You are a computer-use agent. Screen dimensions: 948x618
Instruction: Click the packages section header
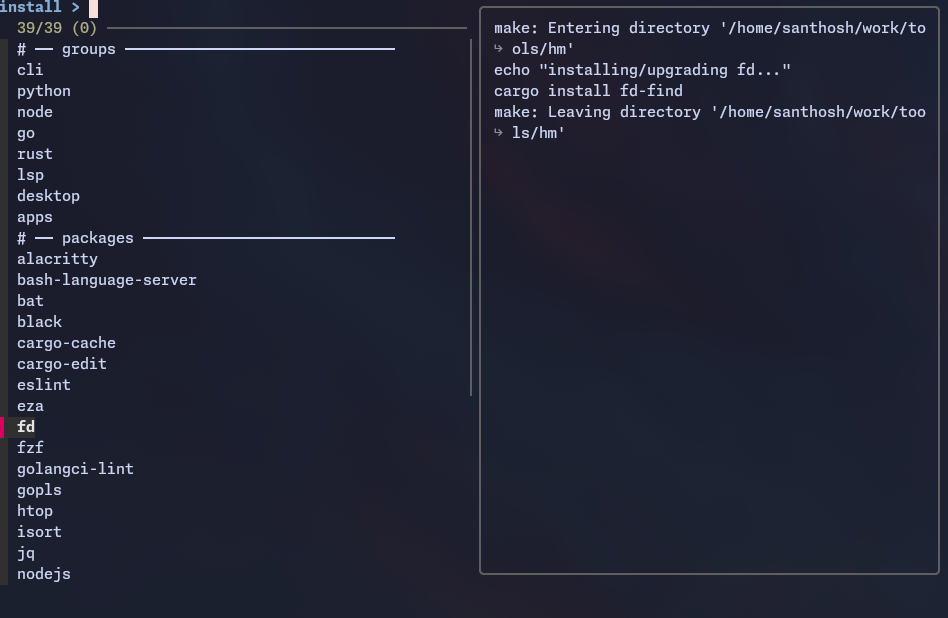pyautogui.click(x=97, y=238)
